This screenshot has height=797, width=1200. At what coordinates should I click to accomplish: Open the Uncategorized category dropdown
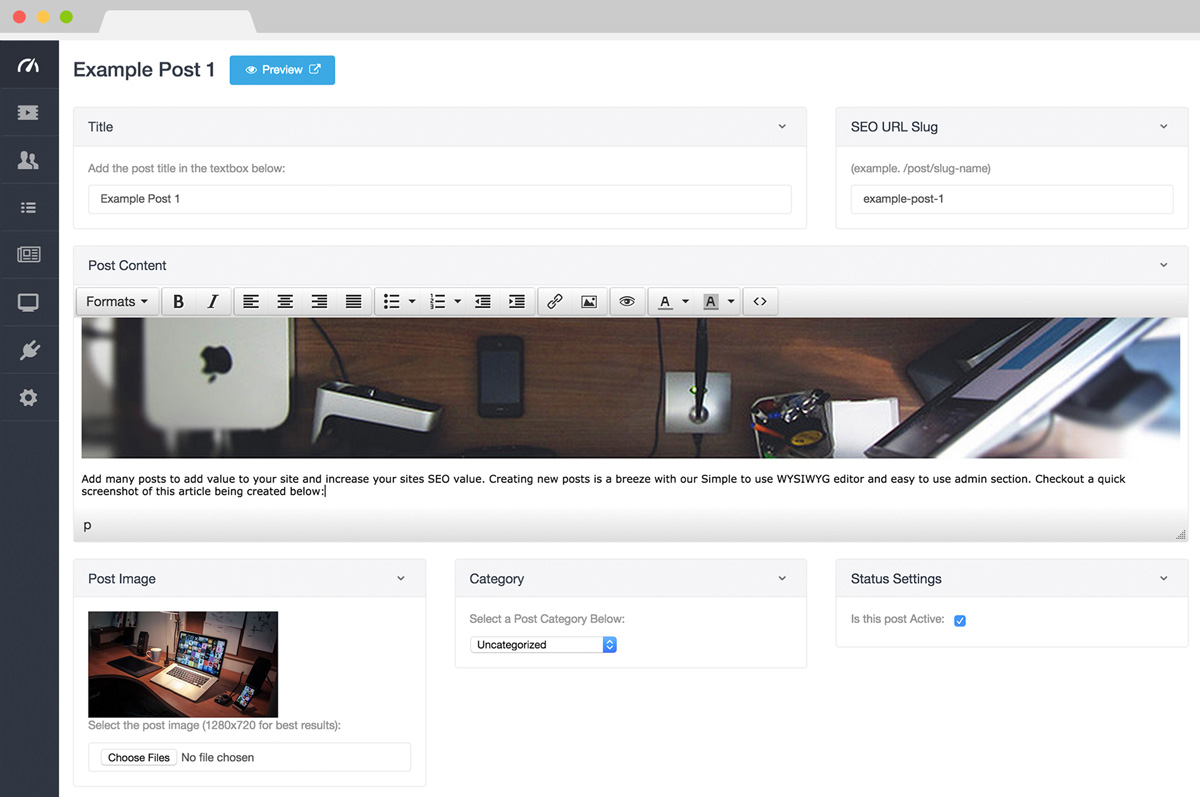coord(543,645)
